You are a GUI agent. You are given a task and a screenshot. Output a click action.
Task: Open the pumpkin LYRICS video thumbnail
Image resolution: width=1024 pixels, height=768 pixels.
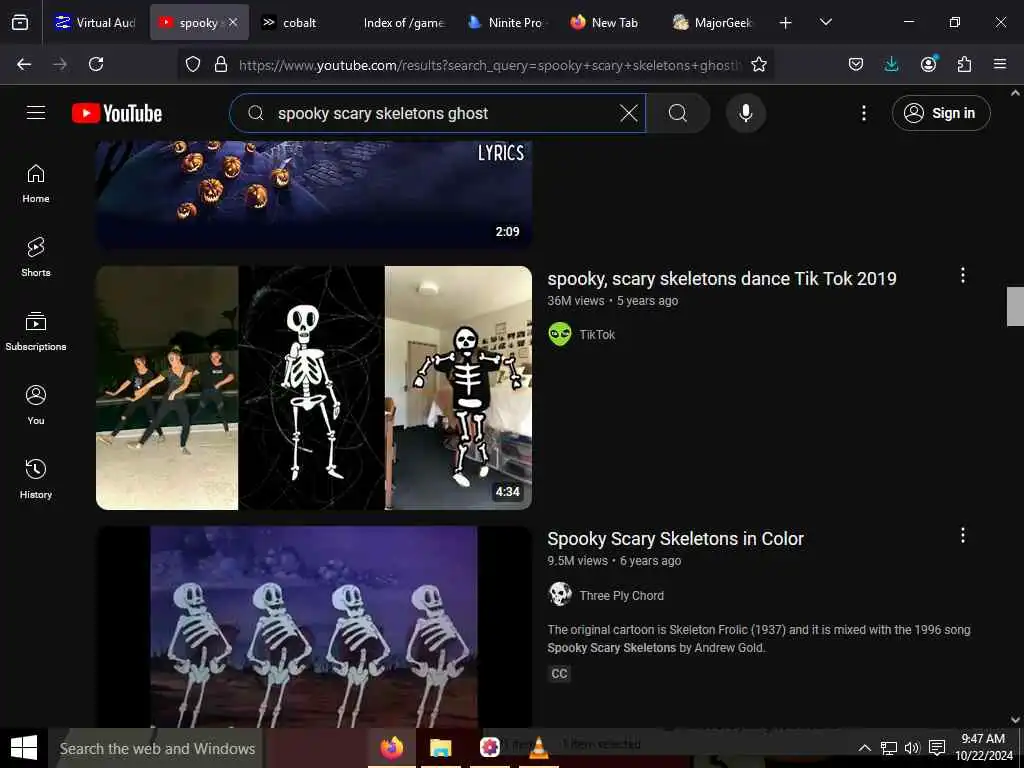click(314, 194)
